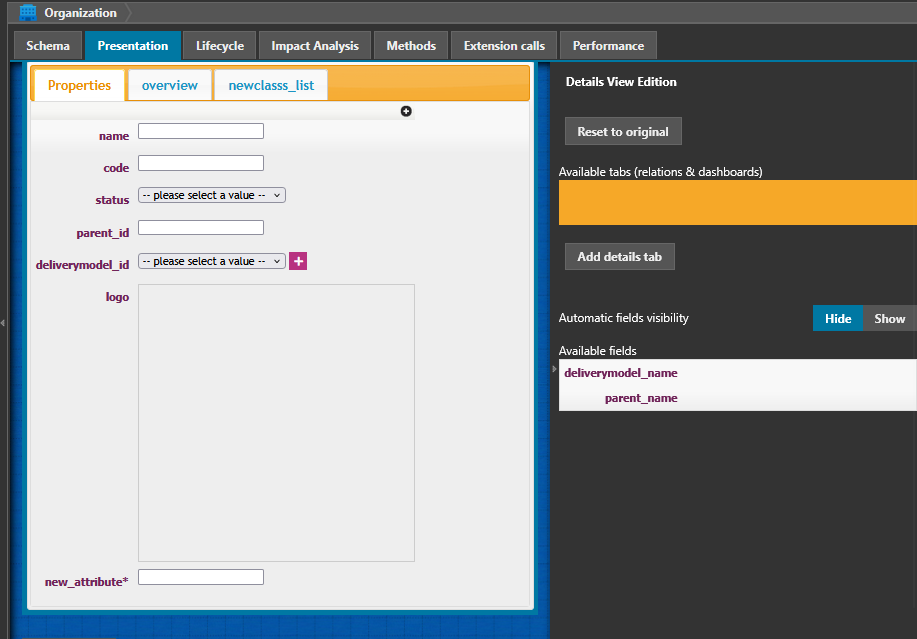
Task: Open the newclasss_list details tab
Action: pyautogui.click(x=271, y=85)
